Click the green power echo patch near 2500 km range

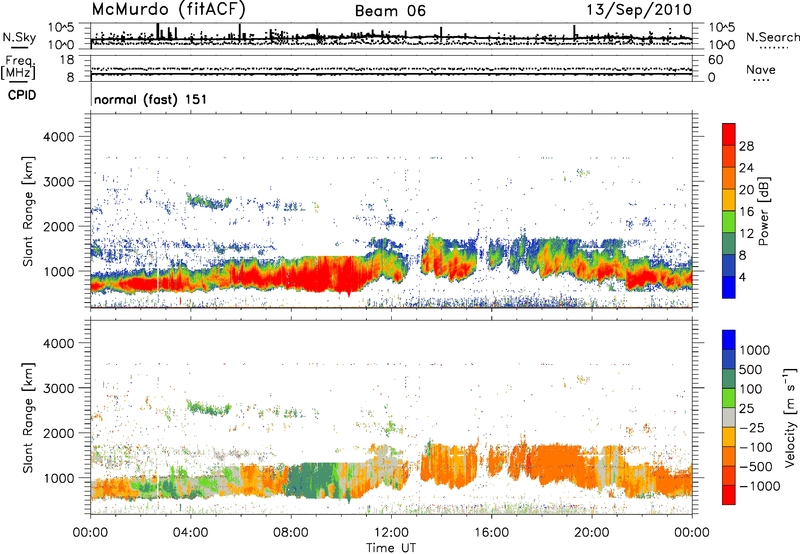click(208, 201)
